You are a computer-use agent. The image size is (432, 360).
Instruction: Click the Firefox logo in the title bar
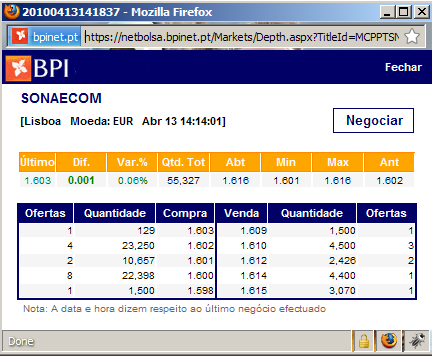[12, 12]
